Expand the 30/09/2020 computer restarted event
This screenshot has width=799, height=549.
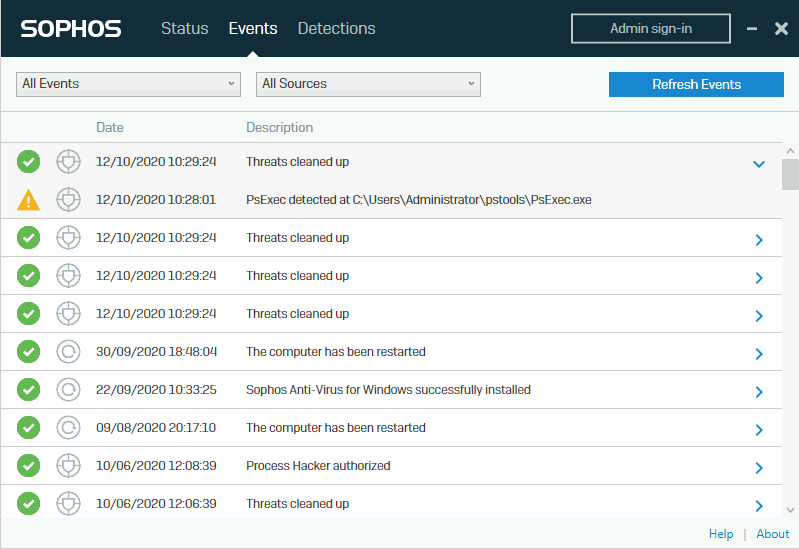(x=758, y=353)
